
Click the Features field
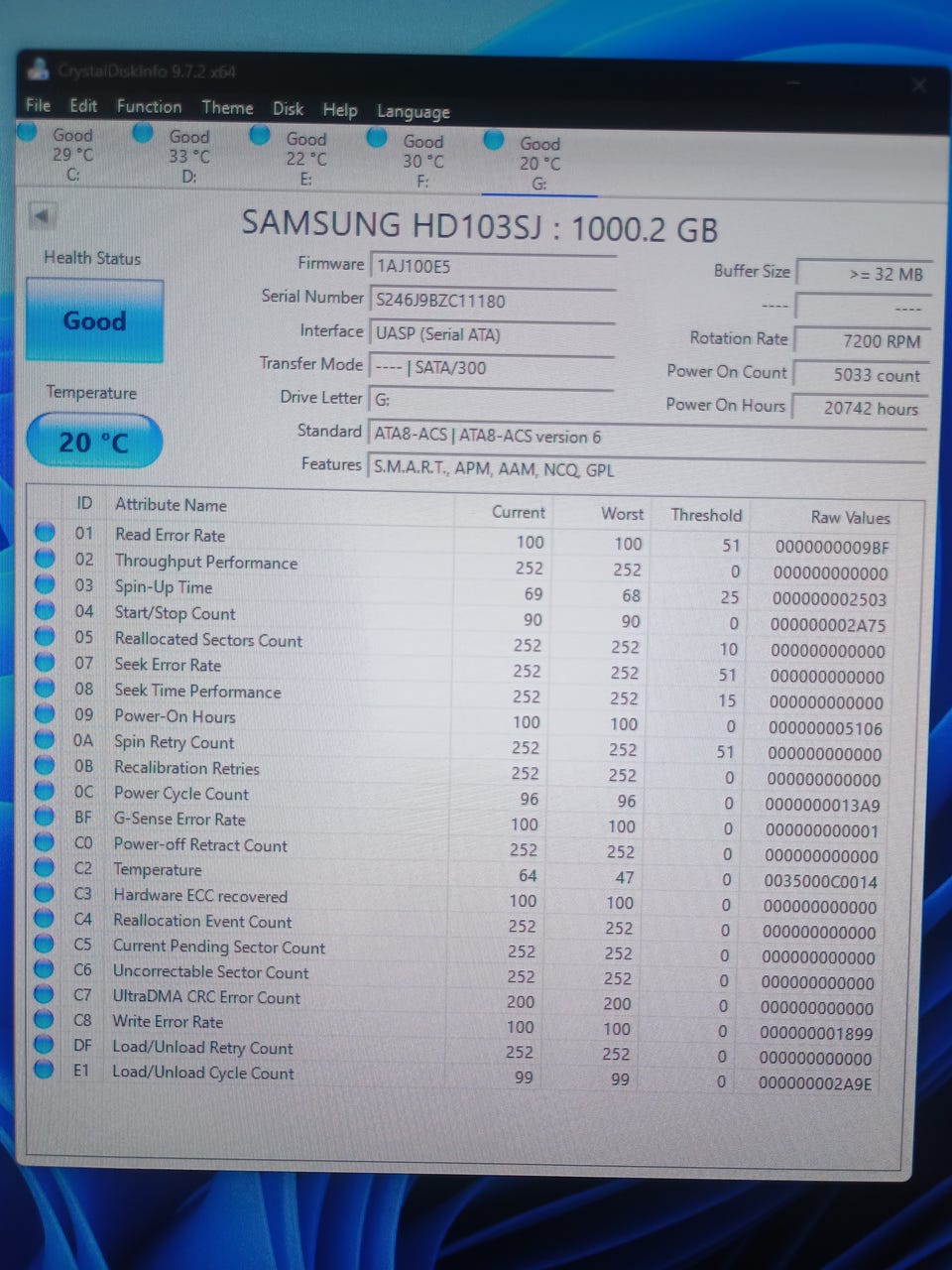[647, 469]
